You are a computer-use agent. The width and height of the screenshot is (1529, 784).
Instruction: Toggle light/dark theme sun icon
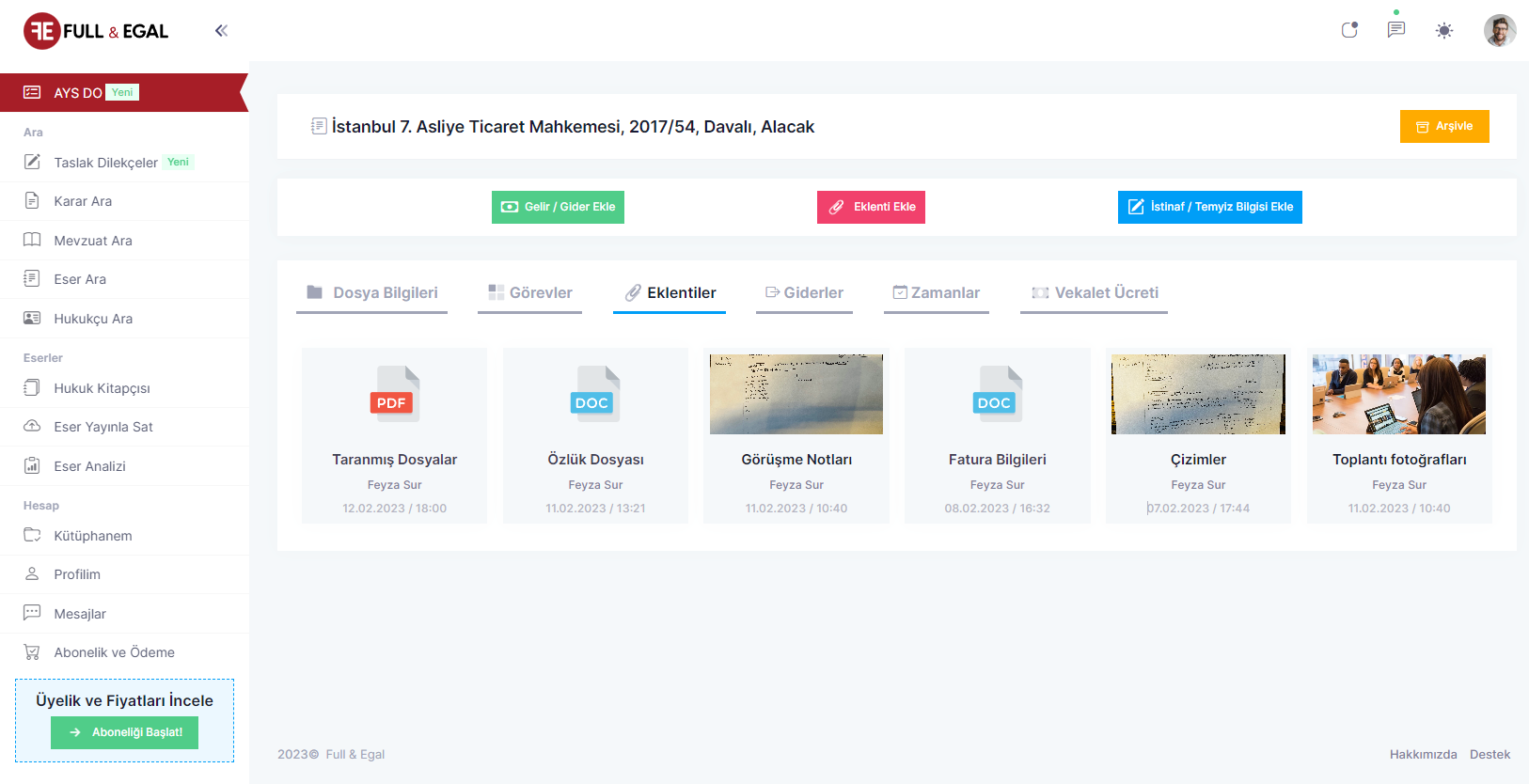point(1444,31)
